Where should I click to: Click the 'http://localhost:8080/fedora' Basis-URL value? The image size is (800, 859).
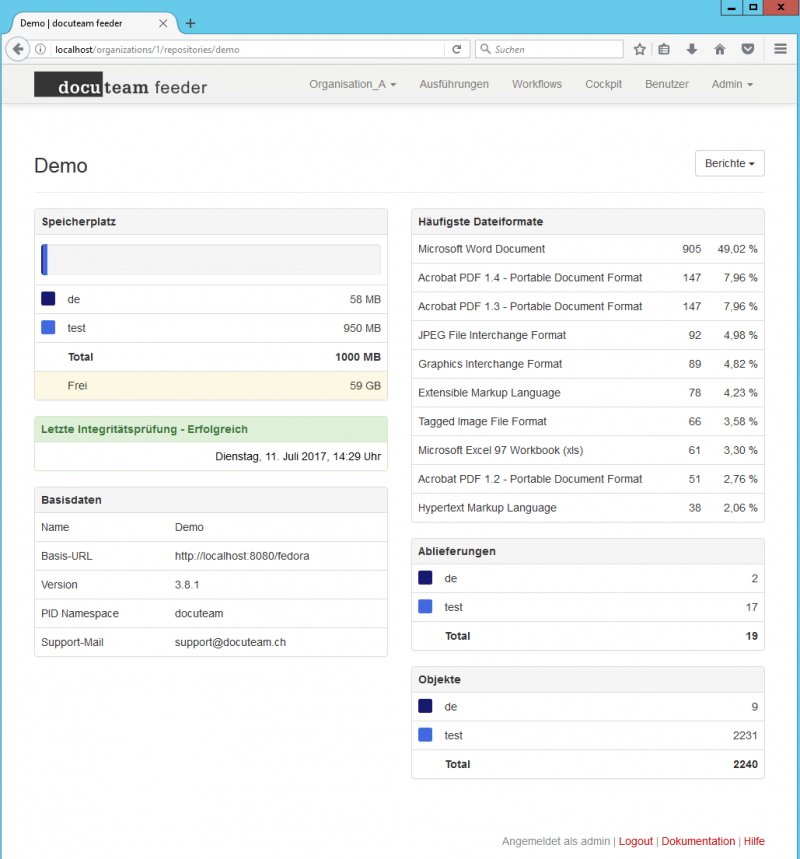242,556
